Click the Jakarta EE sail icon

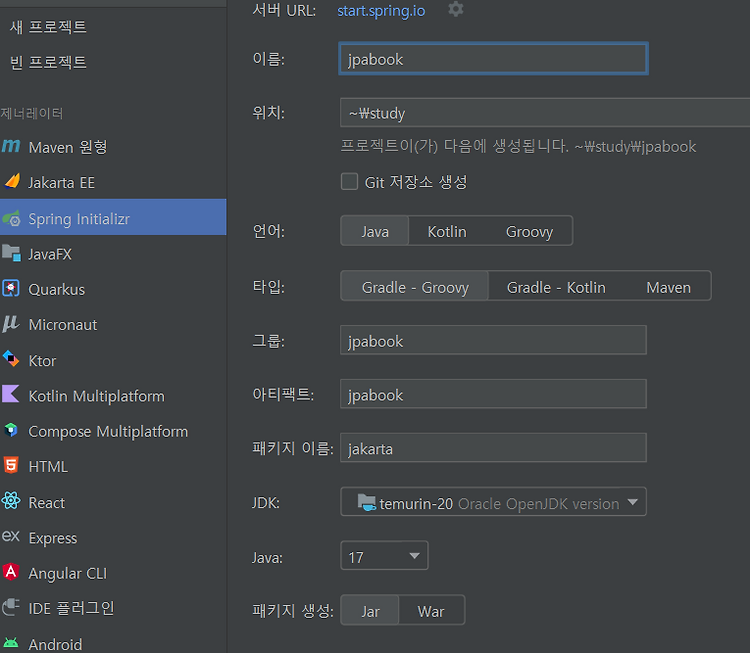tap(12, 181)
